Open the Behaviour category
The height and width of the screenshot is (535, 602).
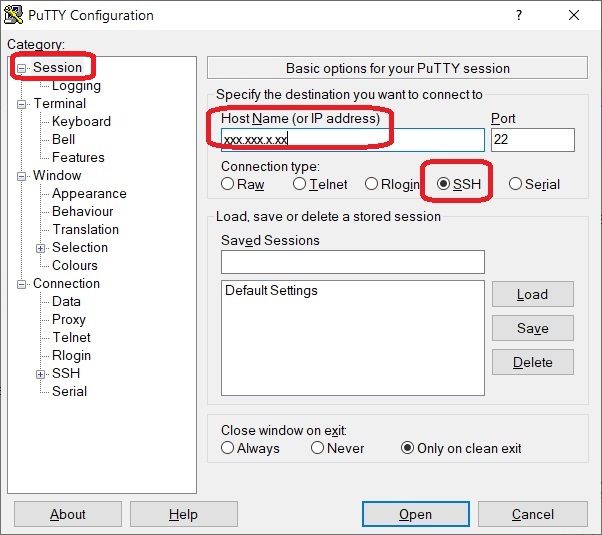tap(83, 211)
